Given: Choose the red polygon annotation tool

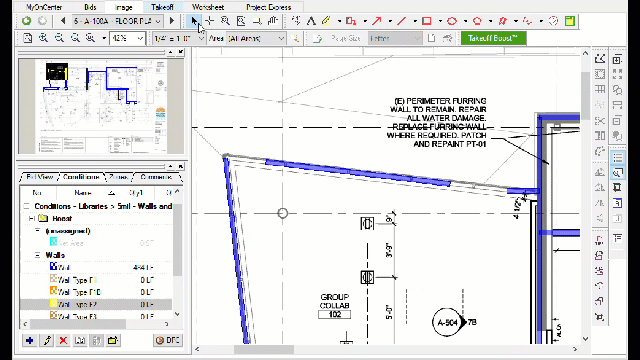Looking at the screenshot, I should pos(477,21).
